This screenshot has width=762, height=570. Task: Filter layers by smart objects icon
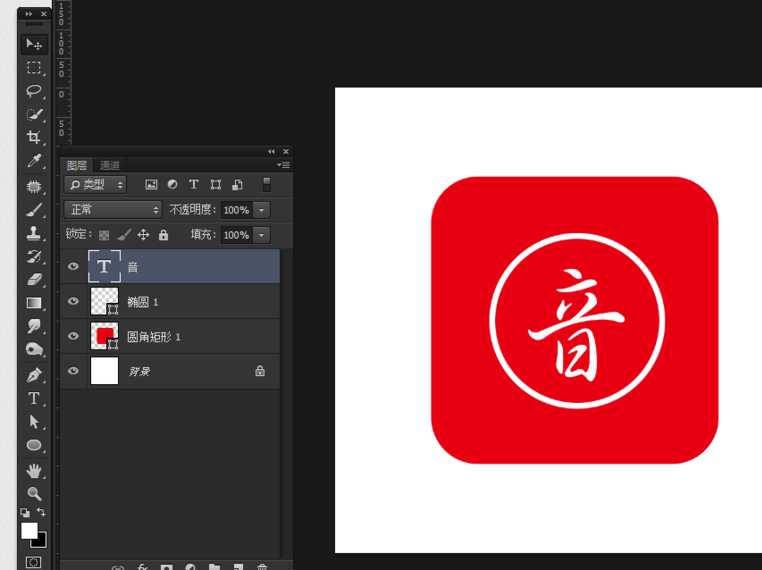237,185
